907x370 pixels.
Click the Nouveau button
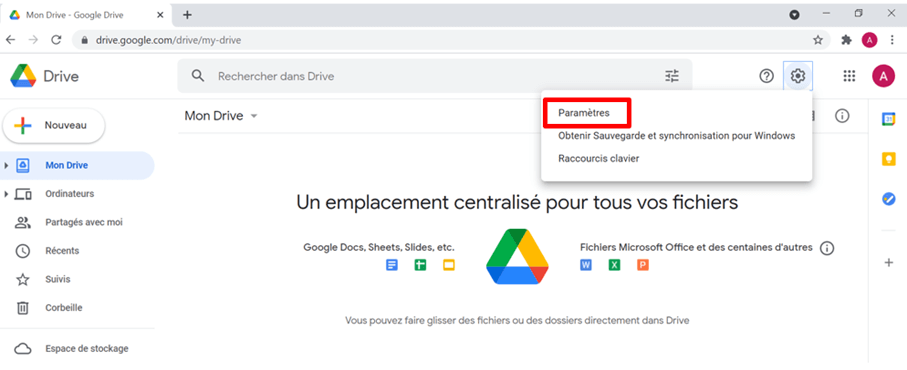pos(54,125)
